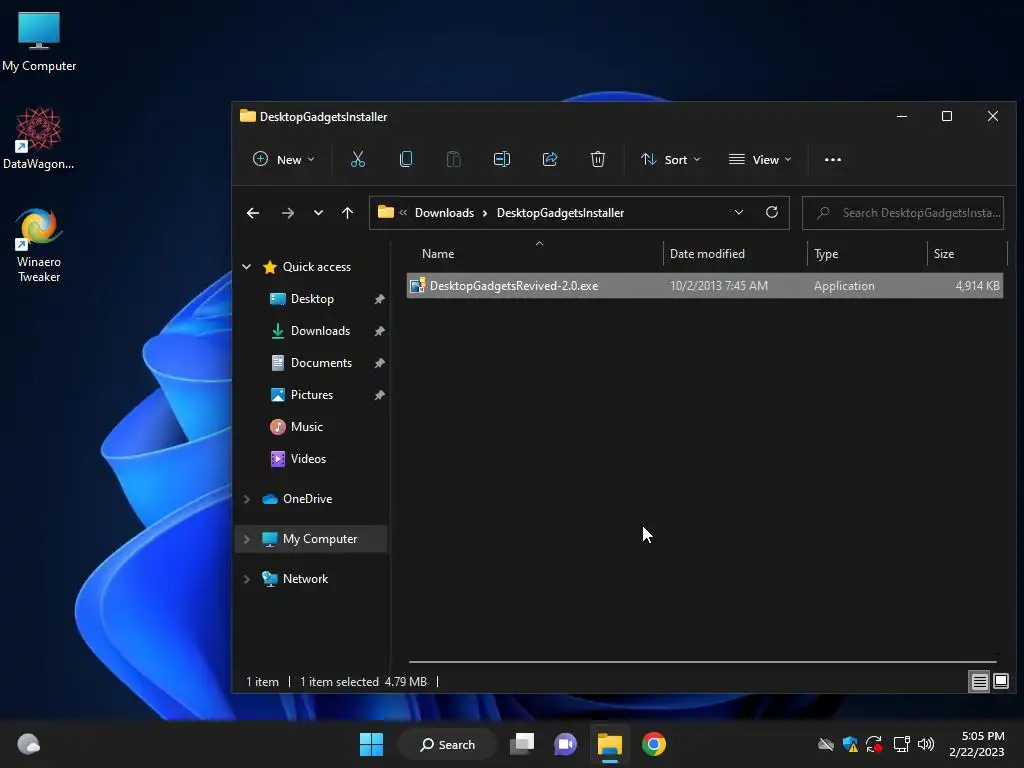Click the network tray icon
1024x768 pixels.
click(901, 744)
